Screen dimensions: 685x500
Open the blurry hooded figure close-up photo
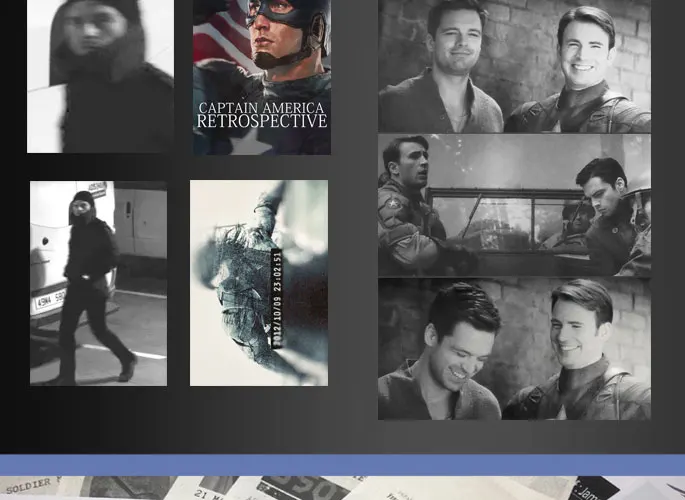pos(100,76)
